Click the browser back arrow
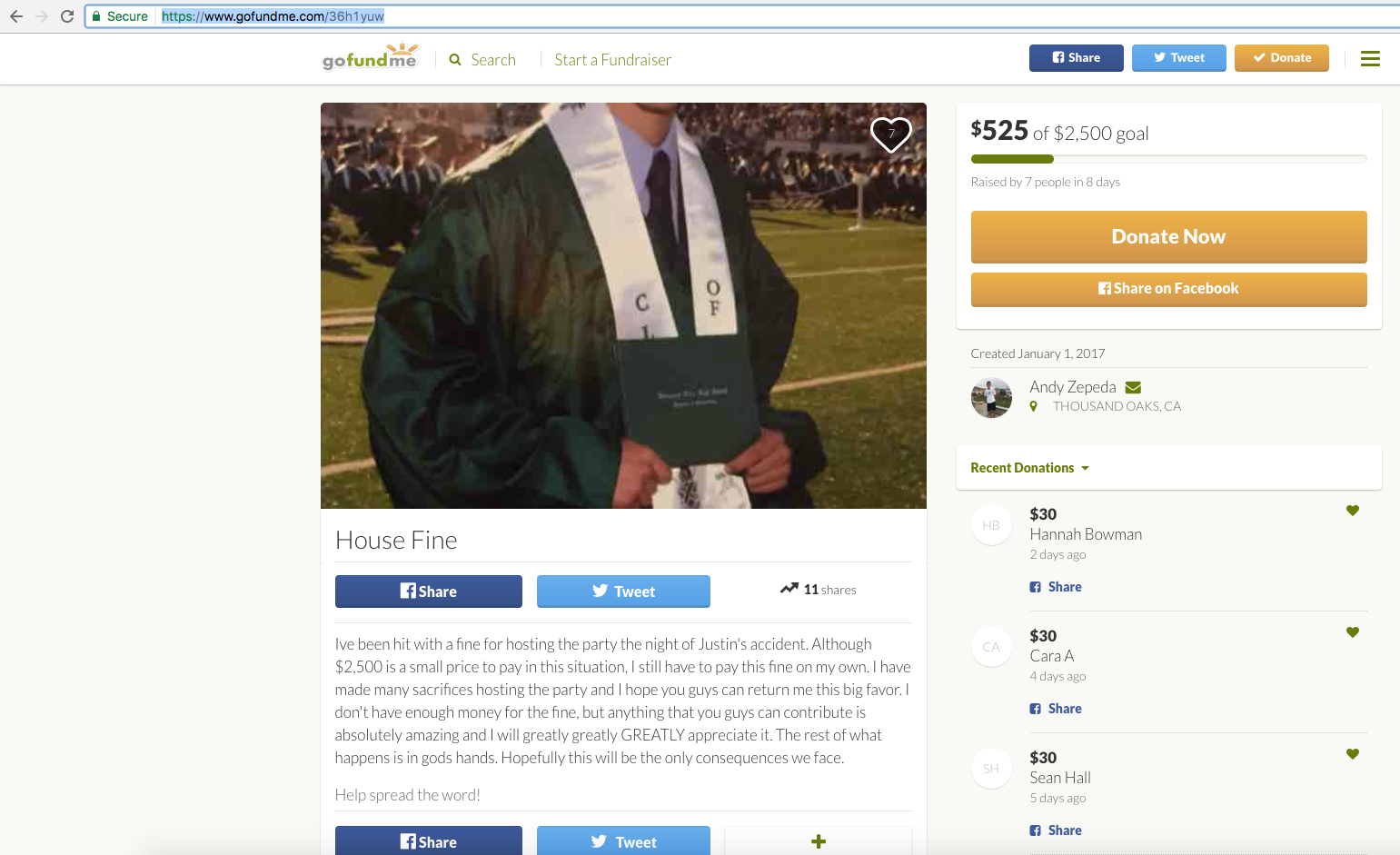The height and width of the screenshot is (855, 1400). click(16, 16)
